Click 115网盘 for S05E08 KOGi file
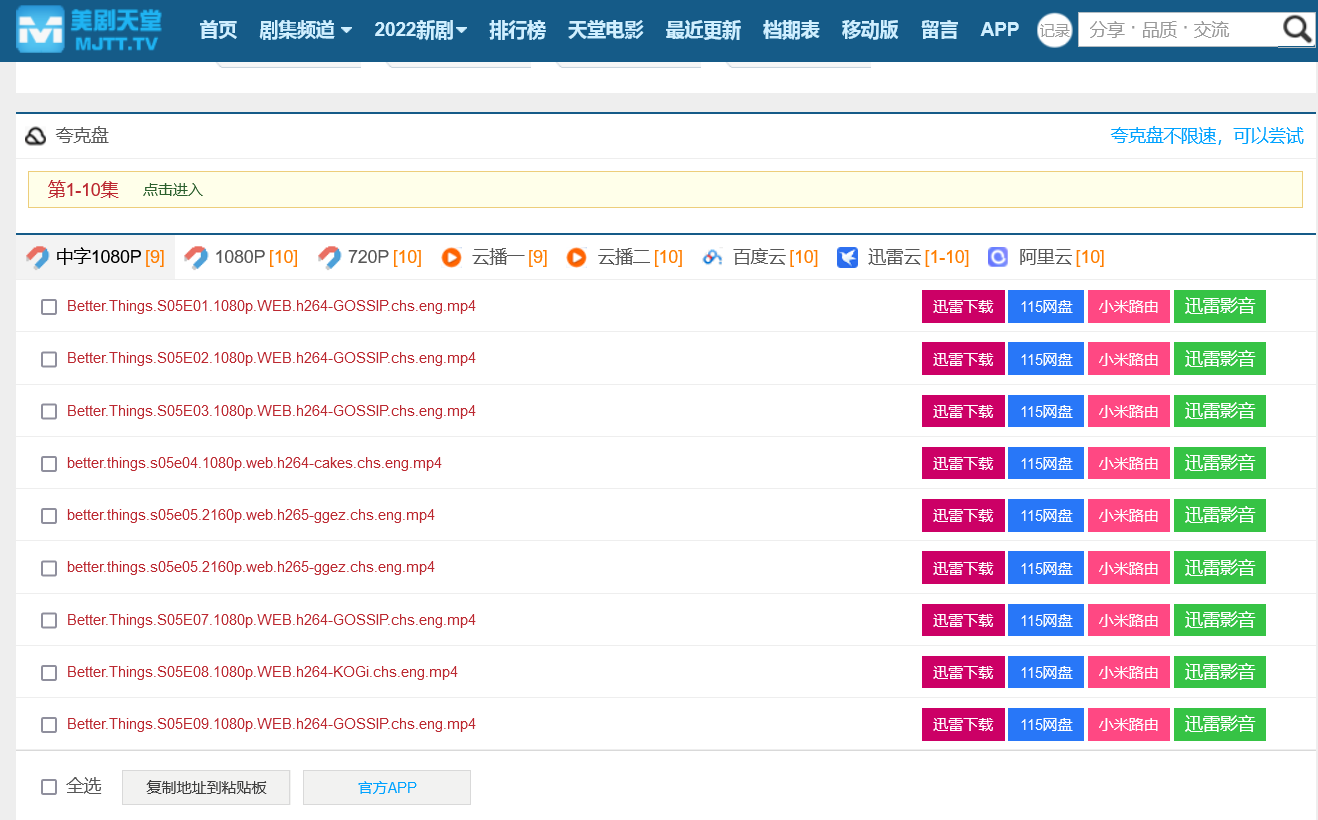This screenshot has height=820, width=1318. click(x=1046, y=672)
